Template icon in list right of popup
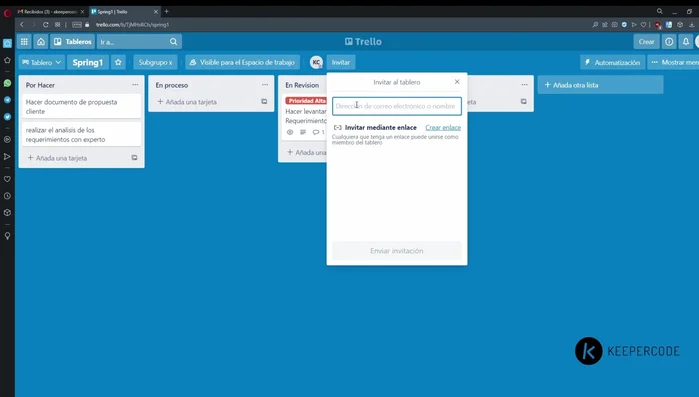The width and height of the screenshot is (699, 397). coord(523,102)
